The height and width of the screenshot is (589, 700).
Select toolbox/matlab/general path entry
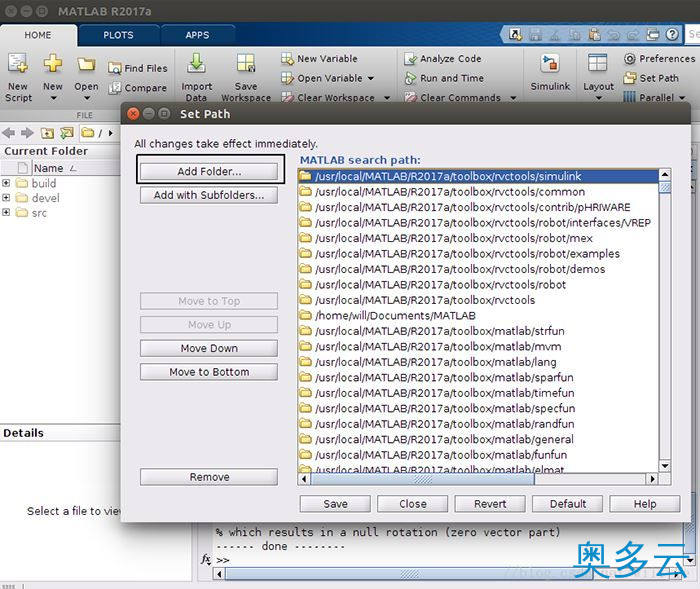coord(478,439)
